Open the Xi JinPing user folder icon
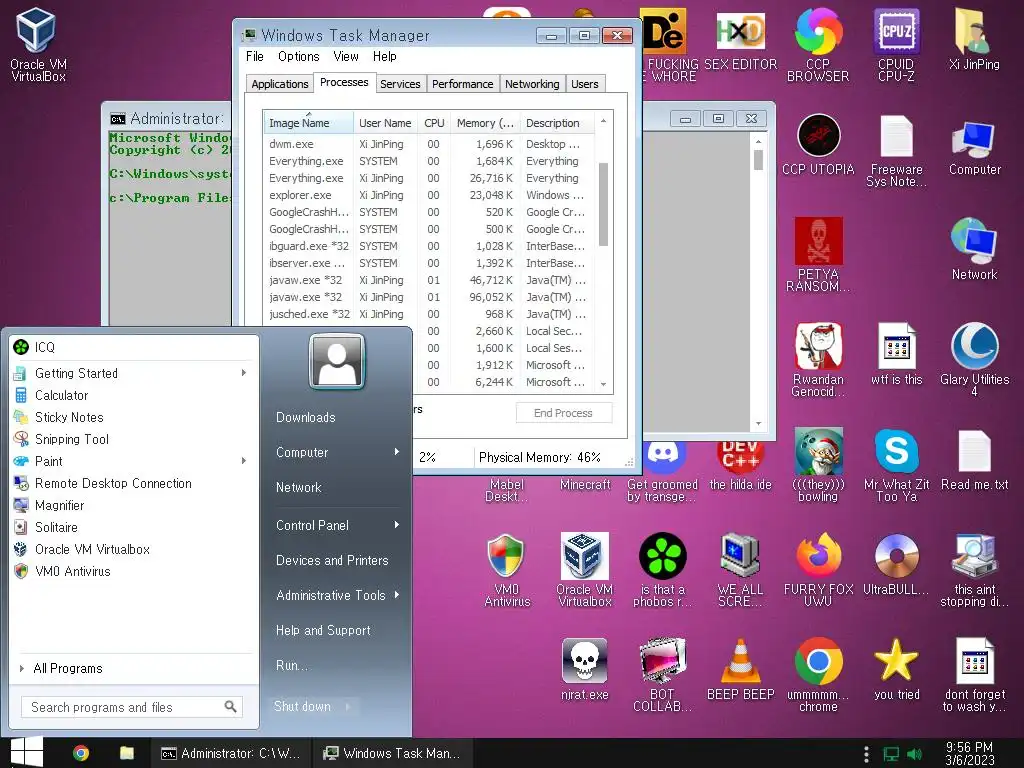This screenshot has height=768, width=1024. point(974,39)
